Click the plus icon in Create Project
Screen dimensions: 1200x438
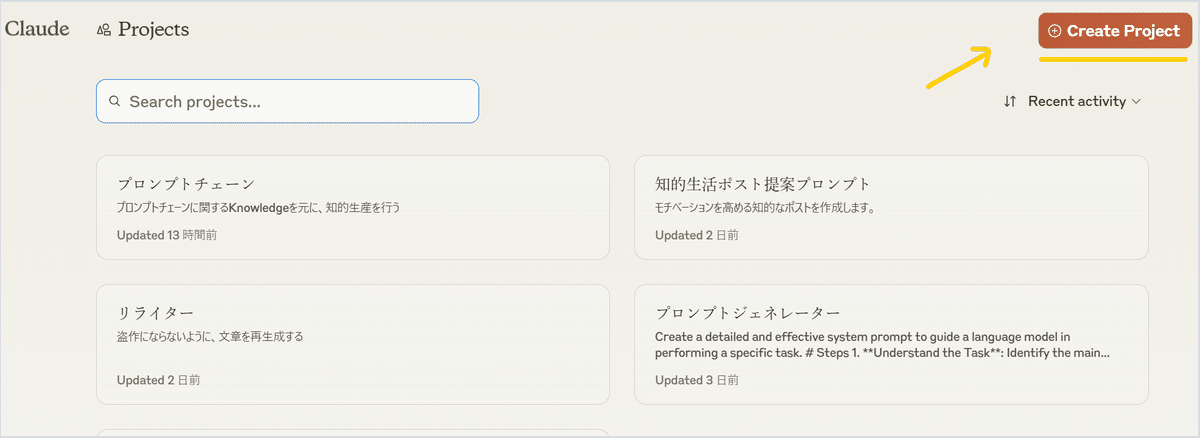point(1054,31)
